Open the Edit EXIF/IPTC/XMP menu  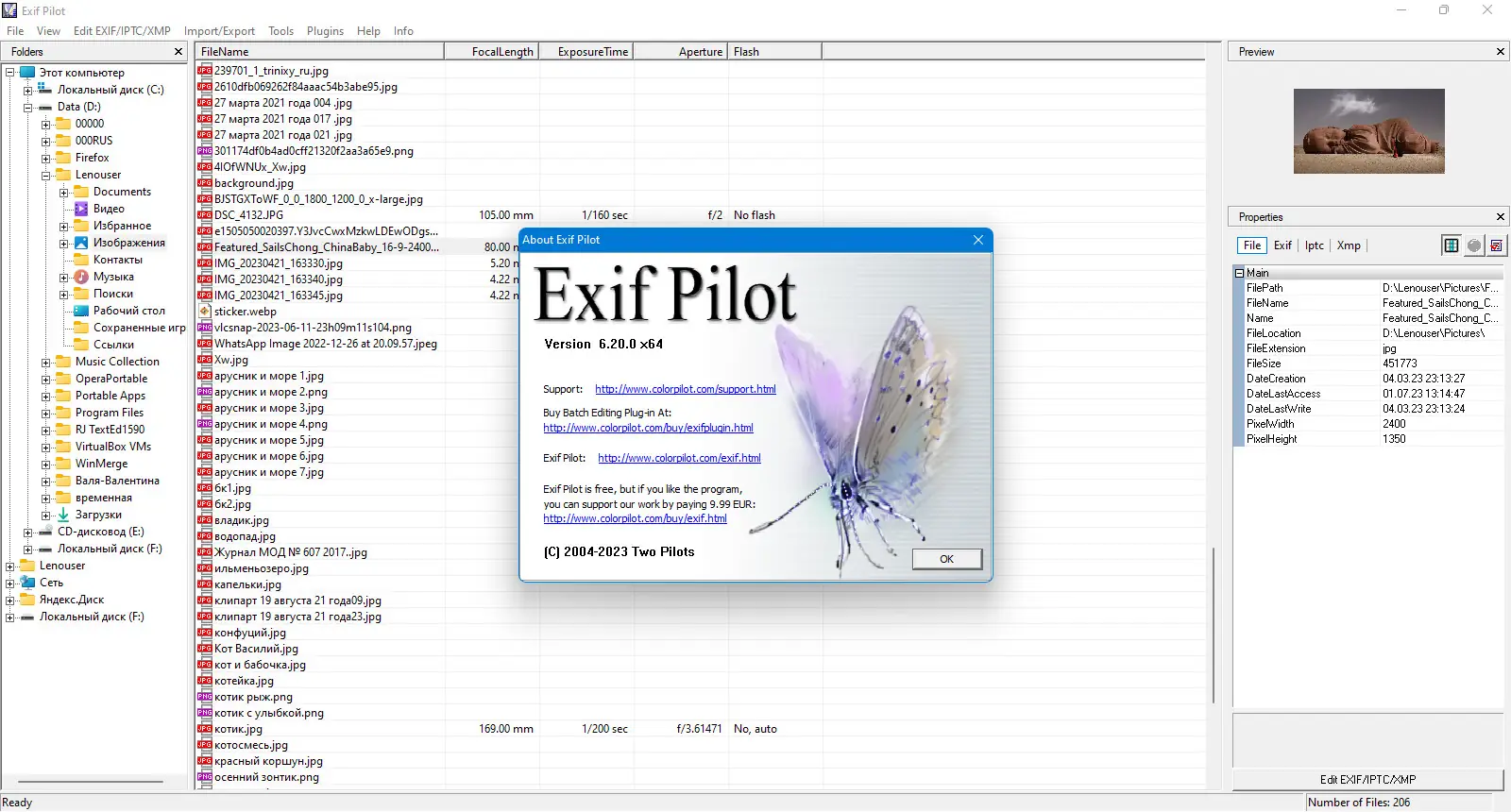click(122, 31)
